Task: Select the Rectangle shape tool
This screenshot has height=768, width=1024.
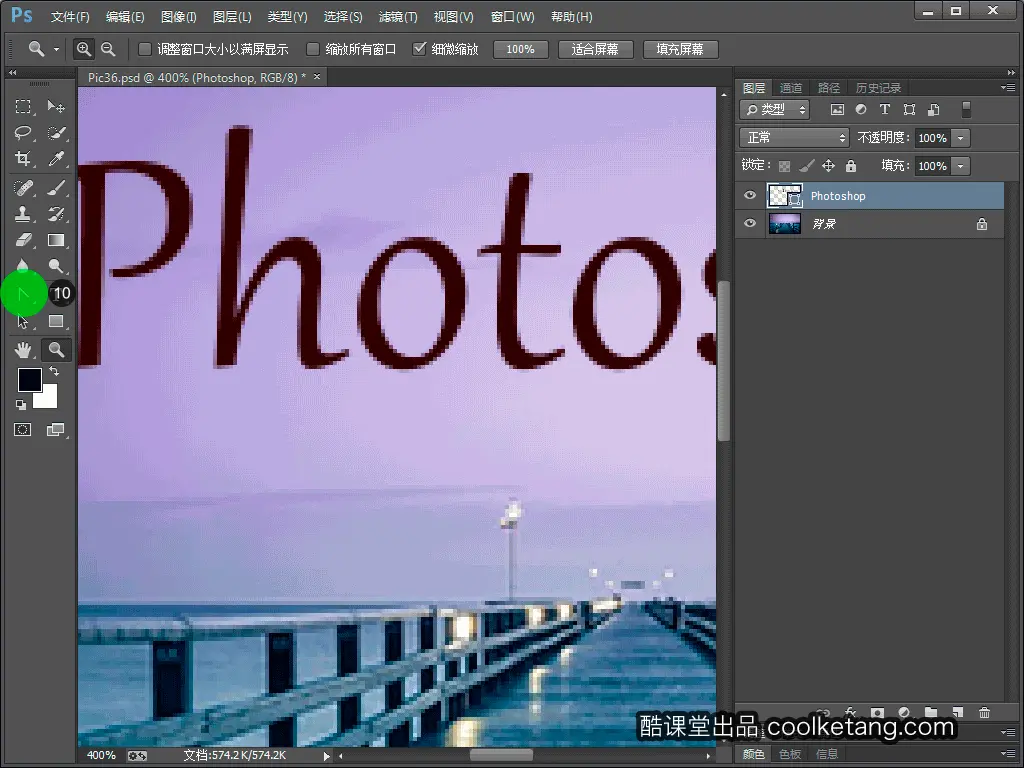Action: pyautogui.click(x=56, y=321)
